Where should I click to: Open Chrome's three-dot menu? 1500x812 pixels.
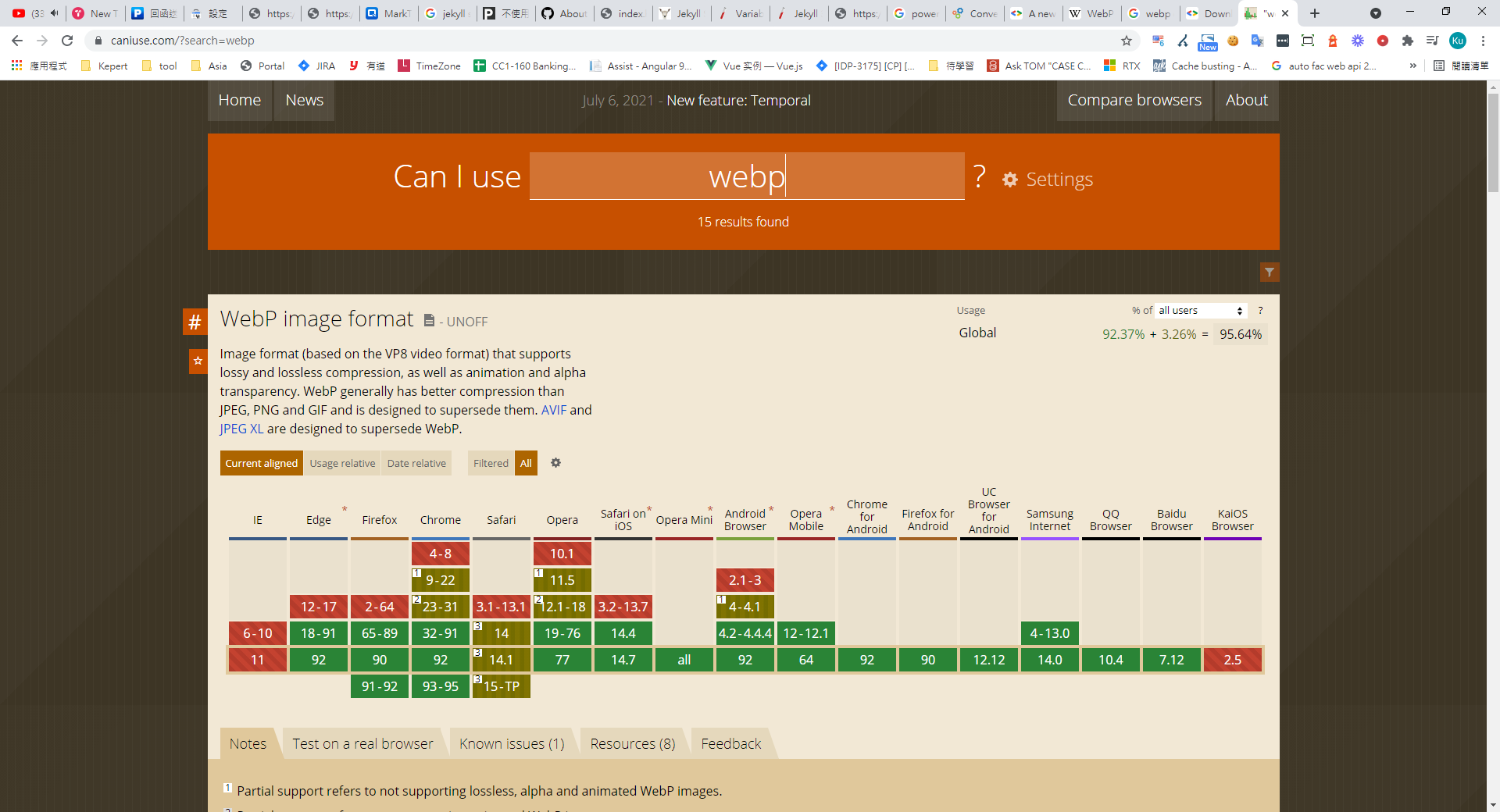coord(1483,41)
